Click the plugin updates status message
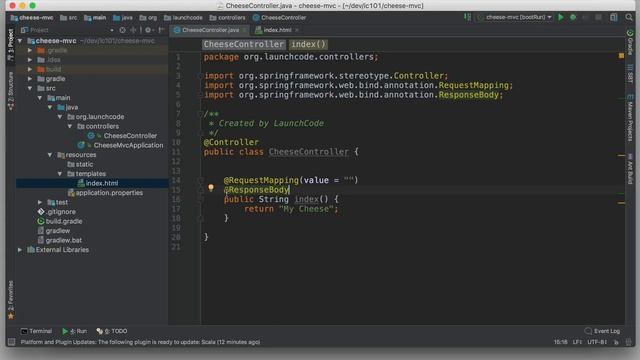 tap(140, 342)
